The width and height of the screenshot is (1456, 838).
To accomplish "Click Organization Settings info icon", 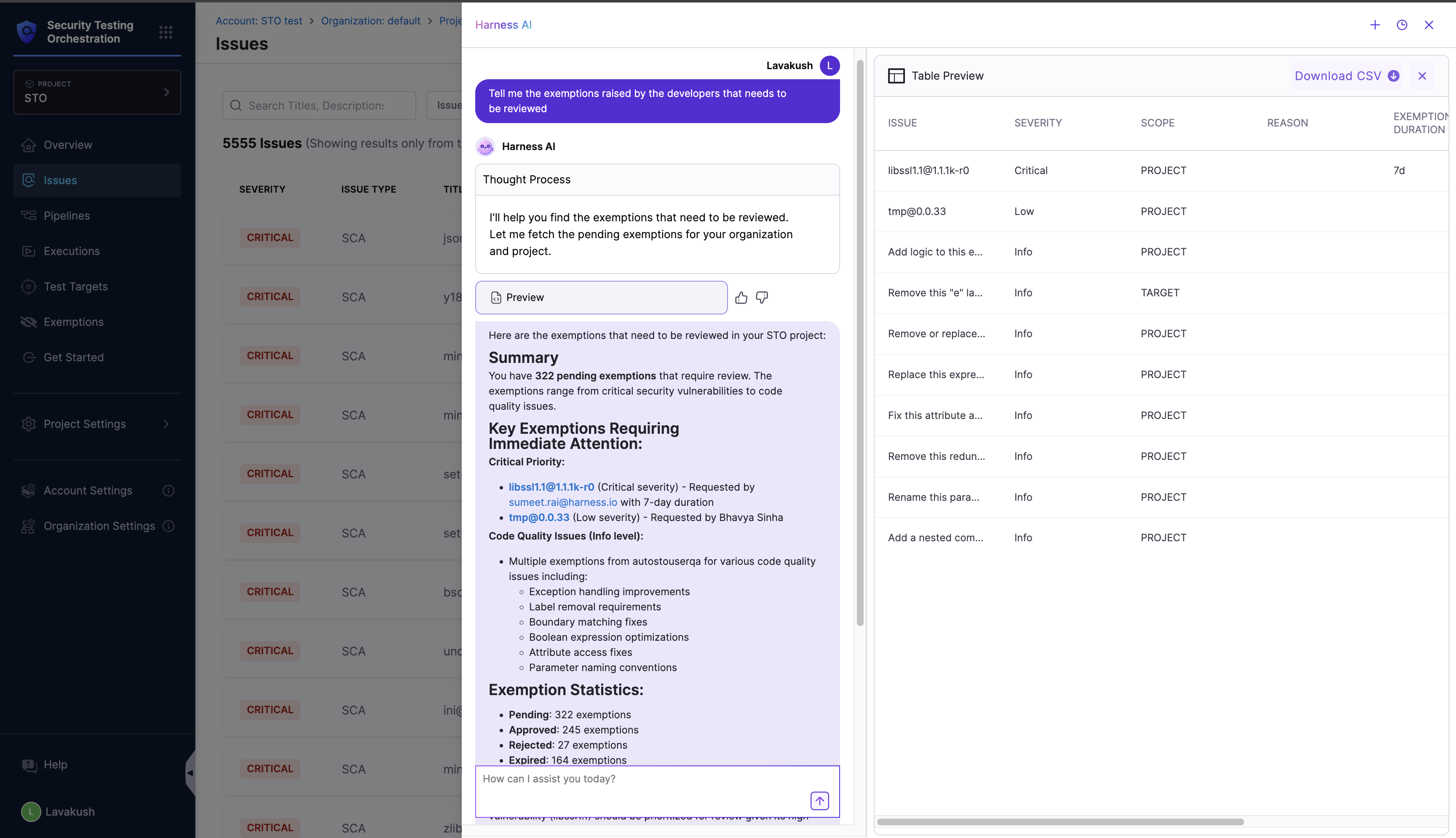I will pos(168,526).
